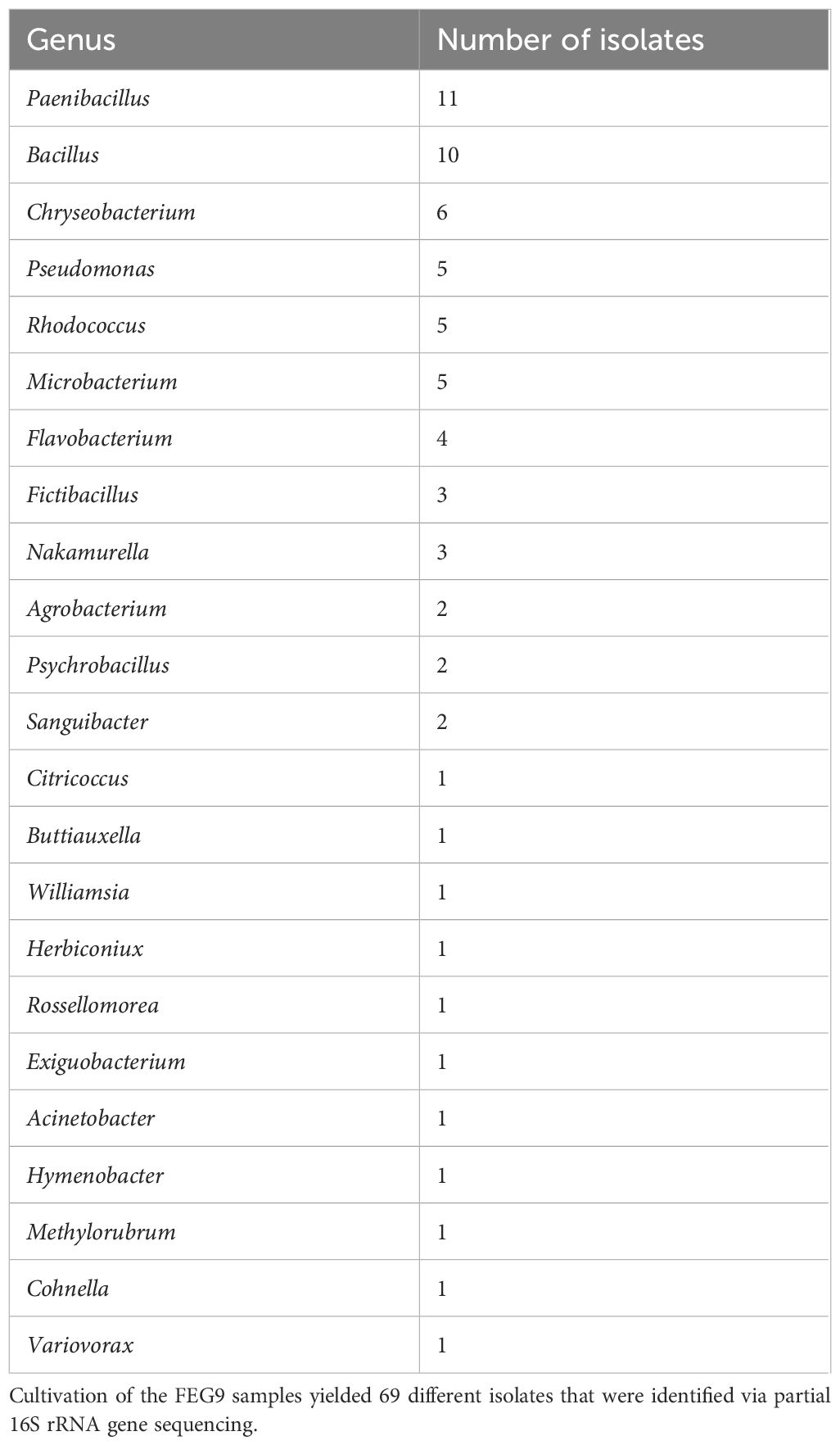Click the Genus column header
Screen dimensions: 840x1445
click(71, 40)
